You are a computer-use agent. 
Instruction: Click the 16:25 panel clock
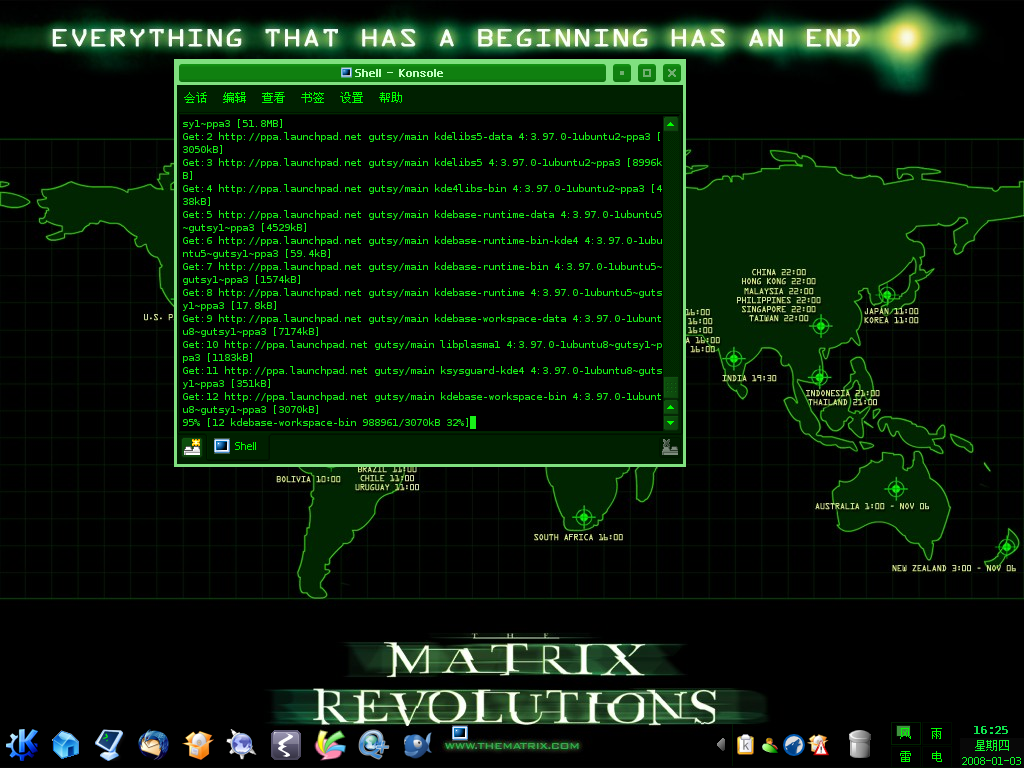coord(990,730)
